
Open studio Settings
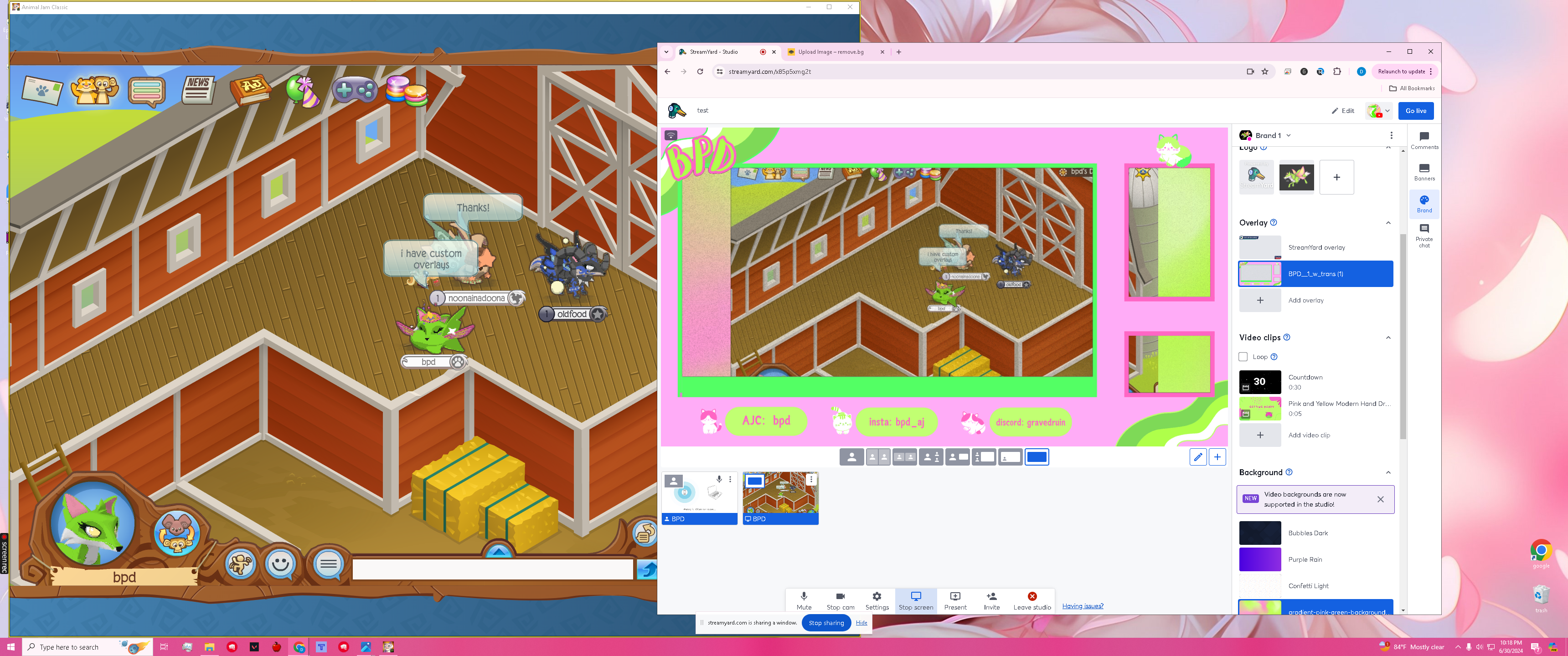point(877,600)
